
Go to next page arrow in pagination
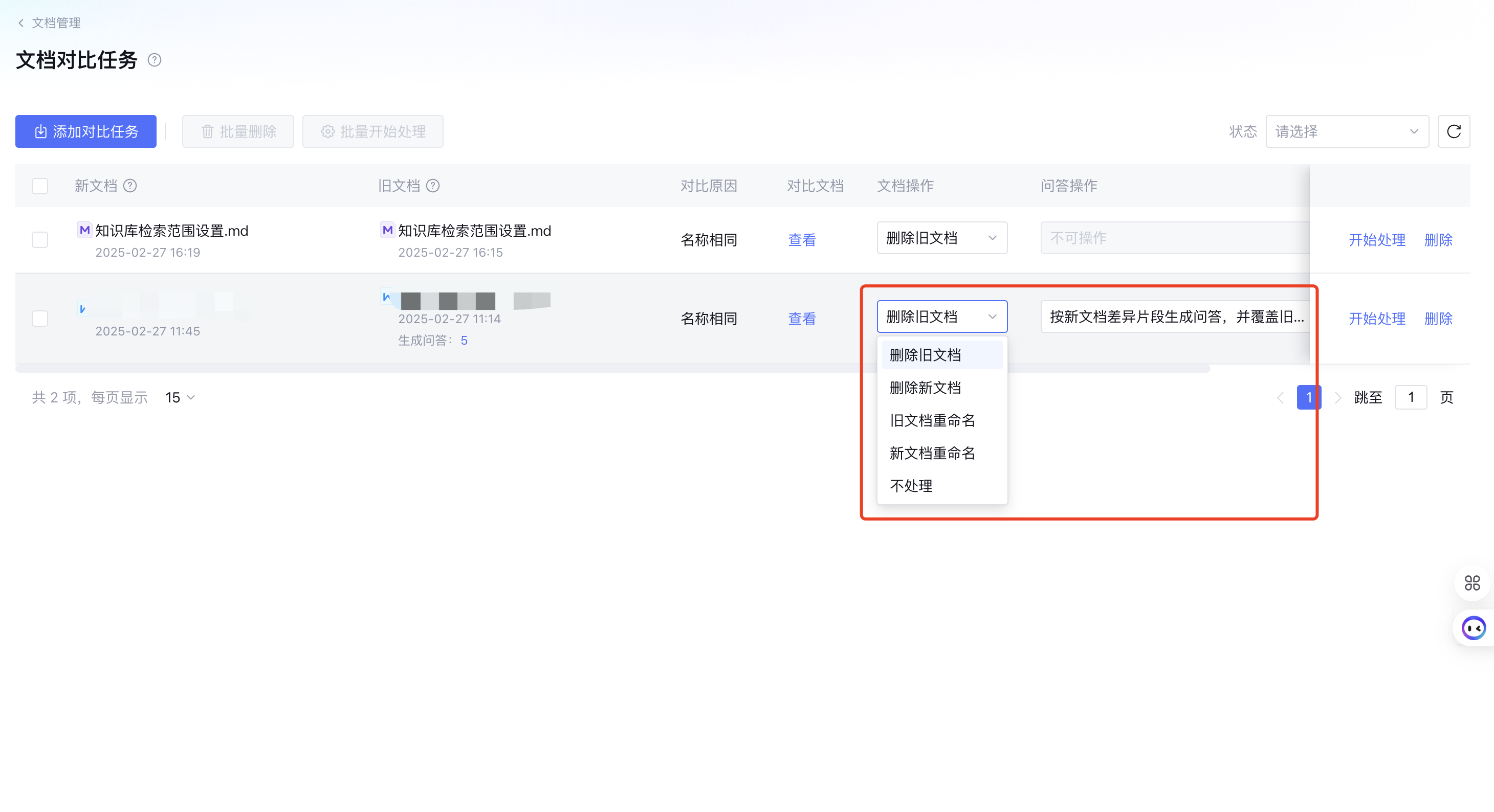coord(1337,398)
